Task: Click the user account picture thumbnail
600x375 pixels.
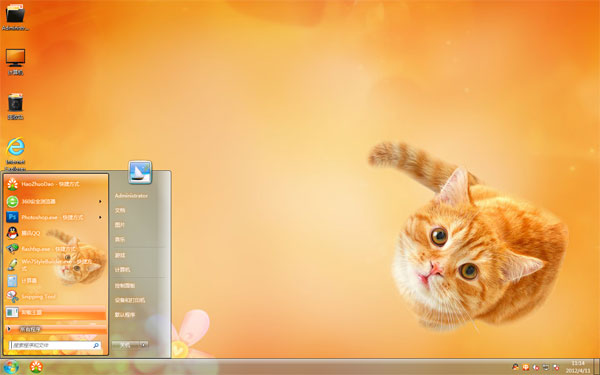Action: pyautogui.click(x=140, y=172)
